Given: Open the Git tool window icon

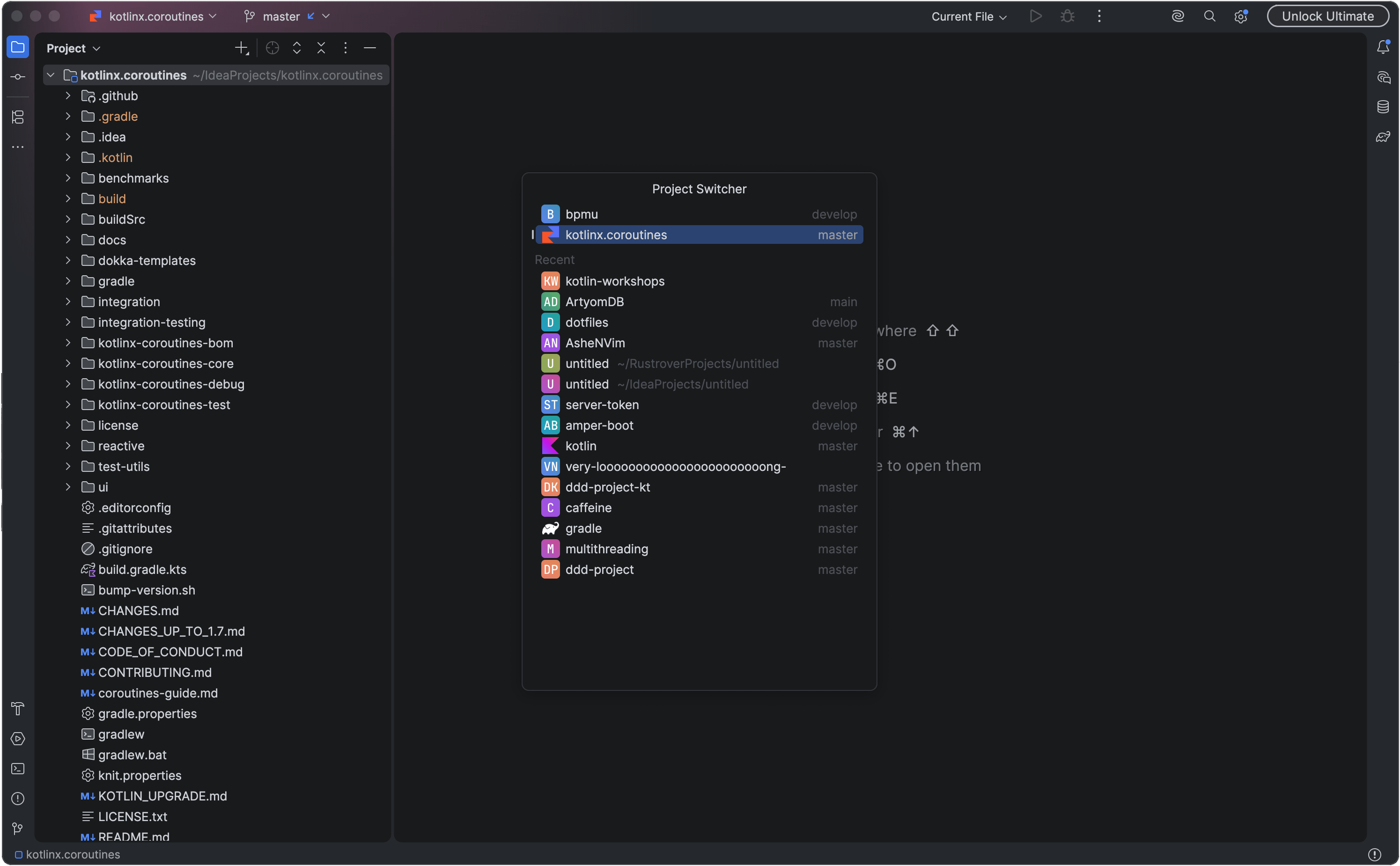Looking at the screenshot, I should pos(18,828).
